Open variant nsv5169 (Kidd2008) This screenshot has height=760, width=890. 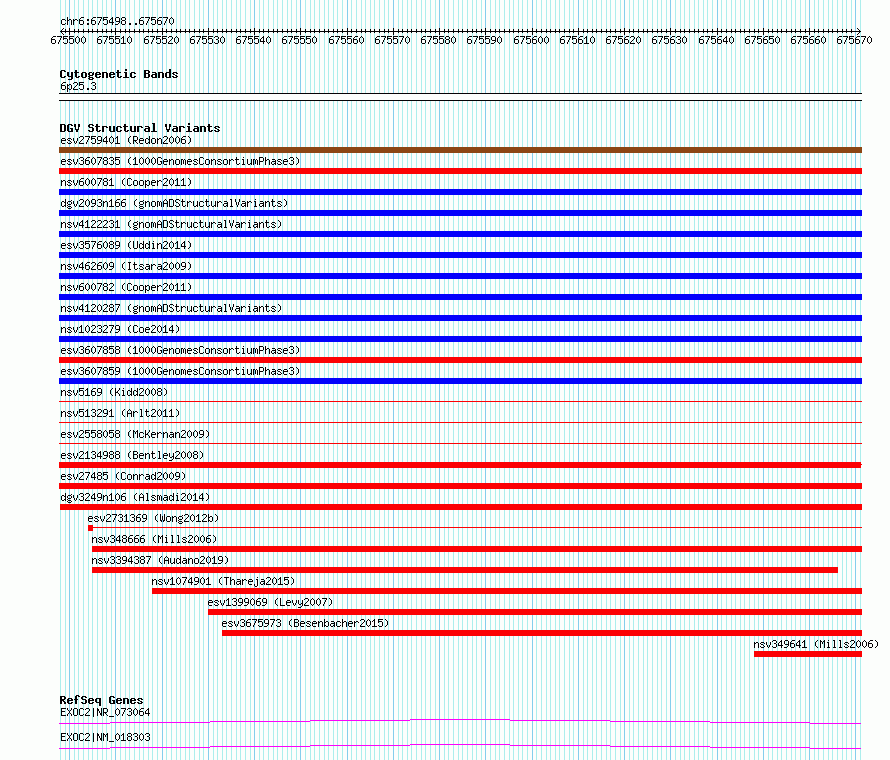(114, 392)
